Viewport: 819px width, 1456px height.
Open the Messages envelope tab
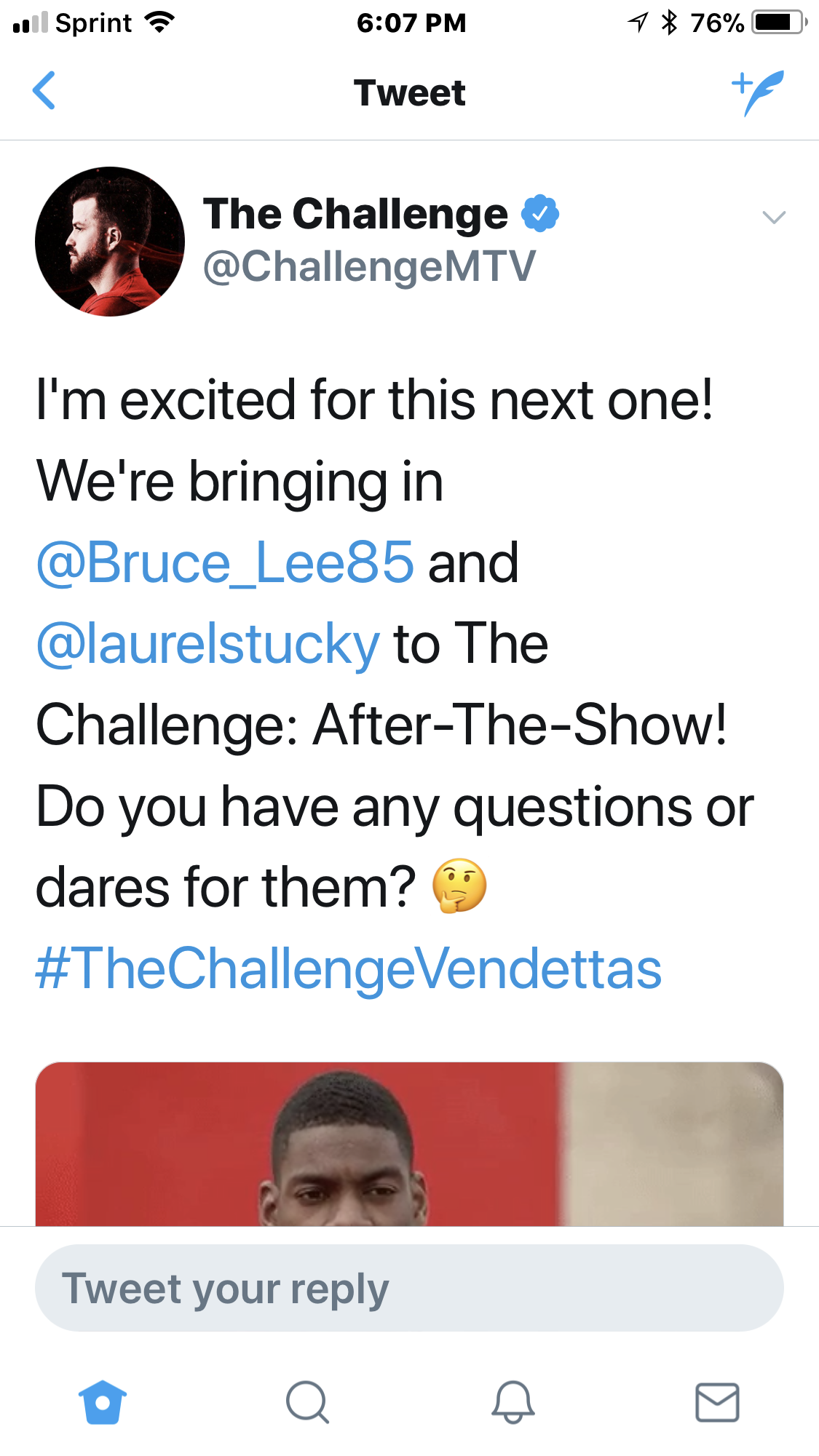pos(717,1402)
